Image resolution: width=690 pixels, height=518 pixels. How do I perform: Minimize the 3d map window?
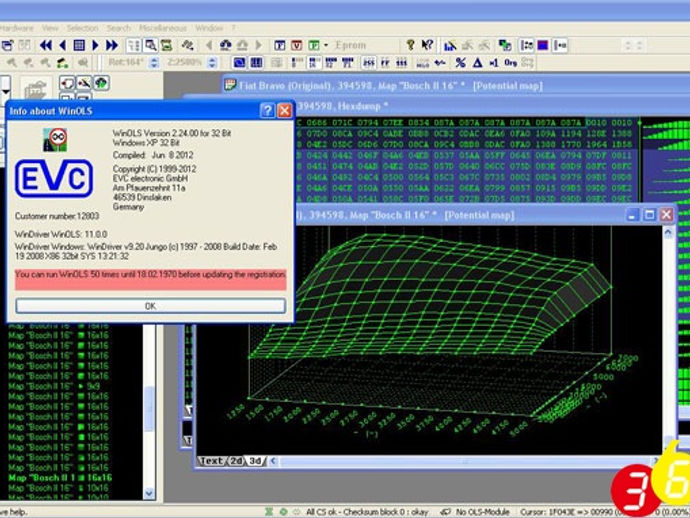632,215
